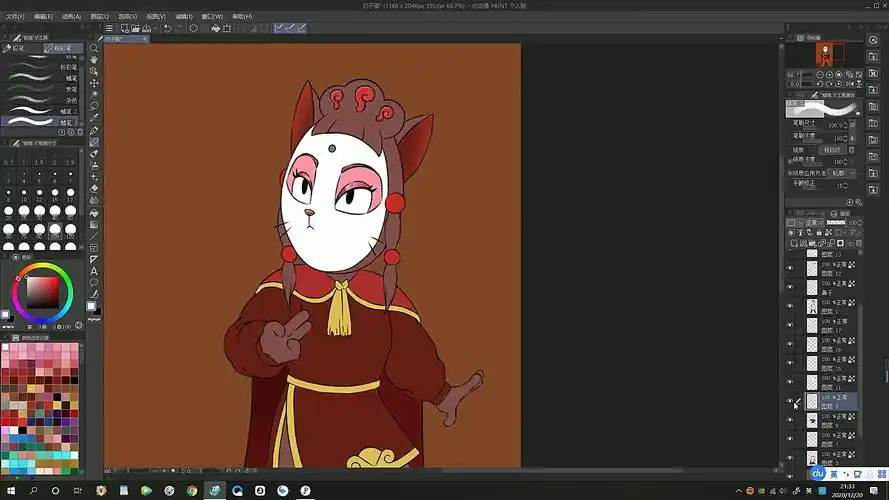Click the color wheel's center square
The image size is (889, 500).
tap(42, 291)
